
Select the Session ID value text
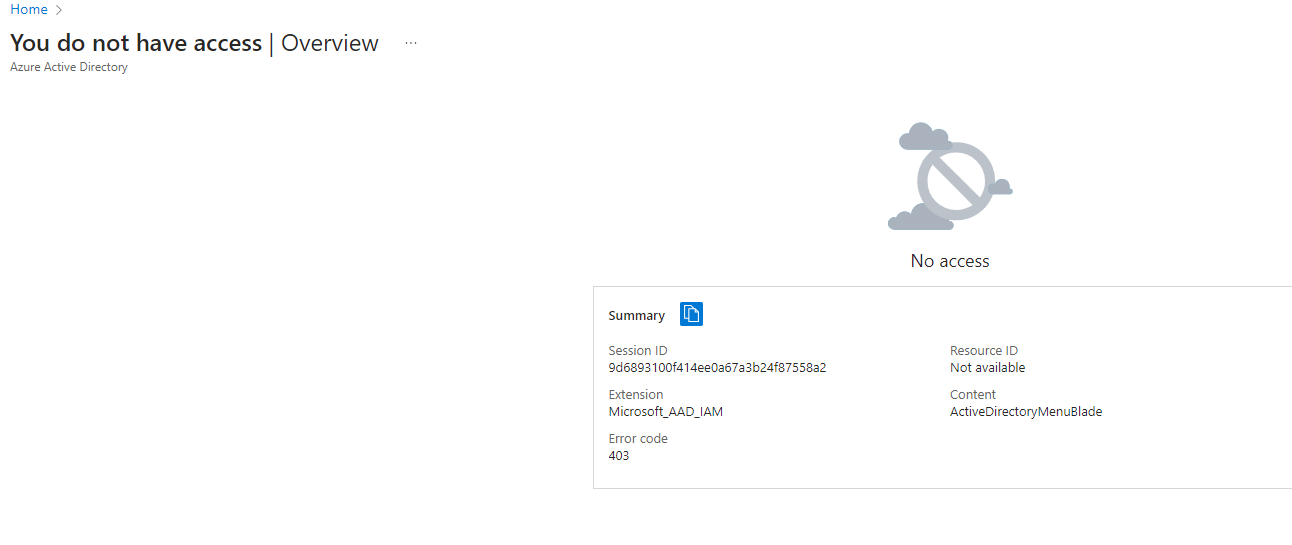717,367
